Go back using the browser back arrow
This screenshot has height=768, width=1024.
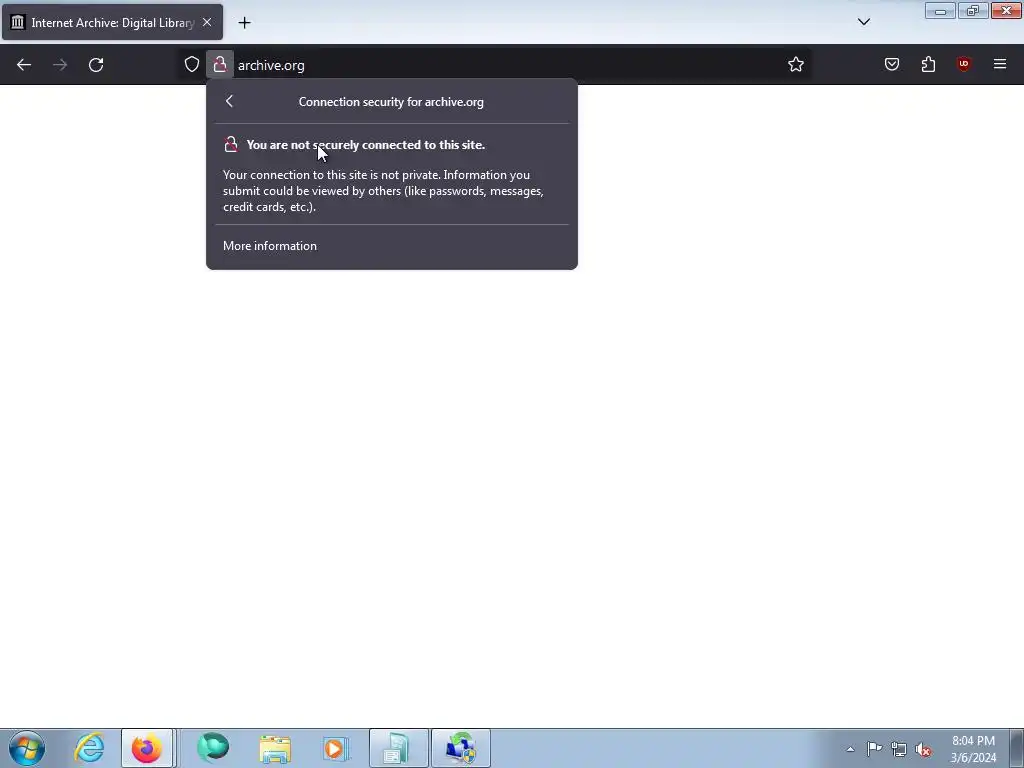tap(24, 65)
